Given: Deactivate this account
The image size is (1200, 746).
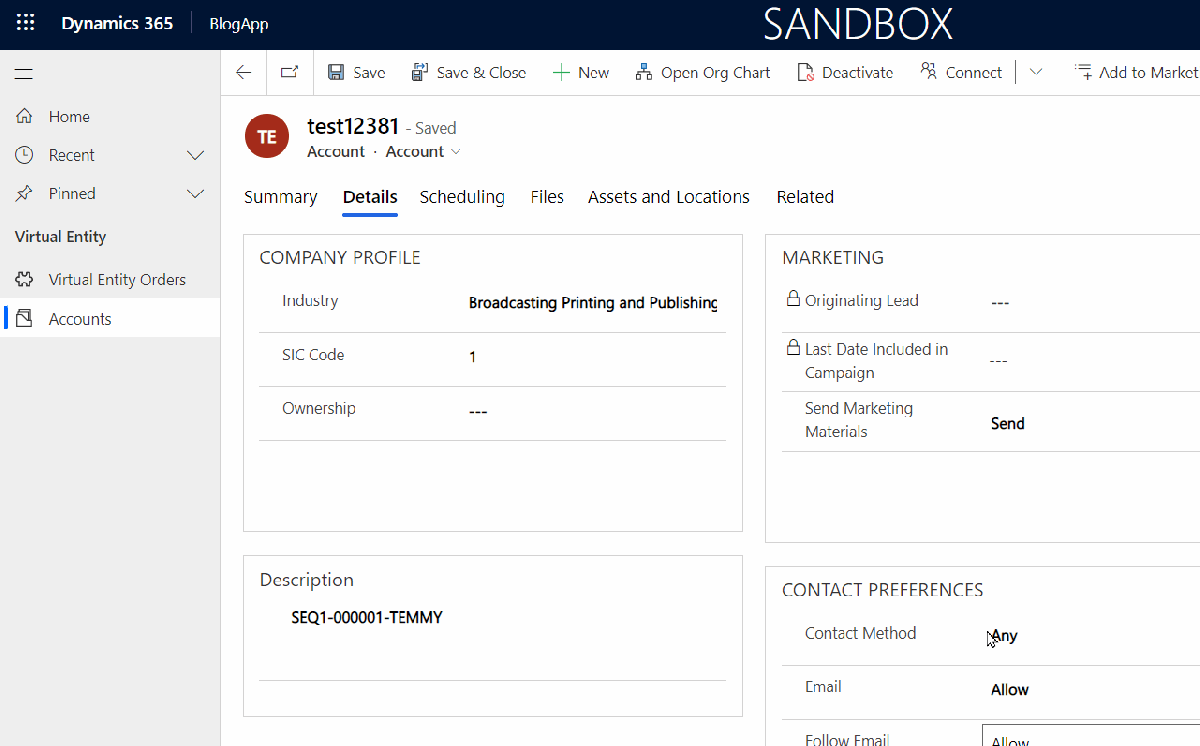Looking at the screenshot, I should point(845,72).
